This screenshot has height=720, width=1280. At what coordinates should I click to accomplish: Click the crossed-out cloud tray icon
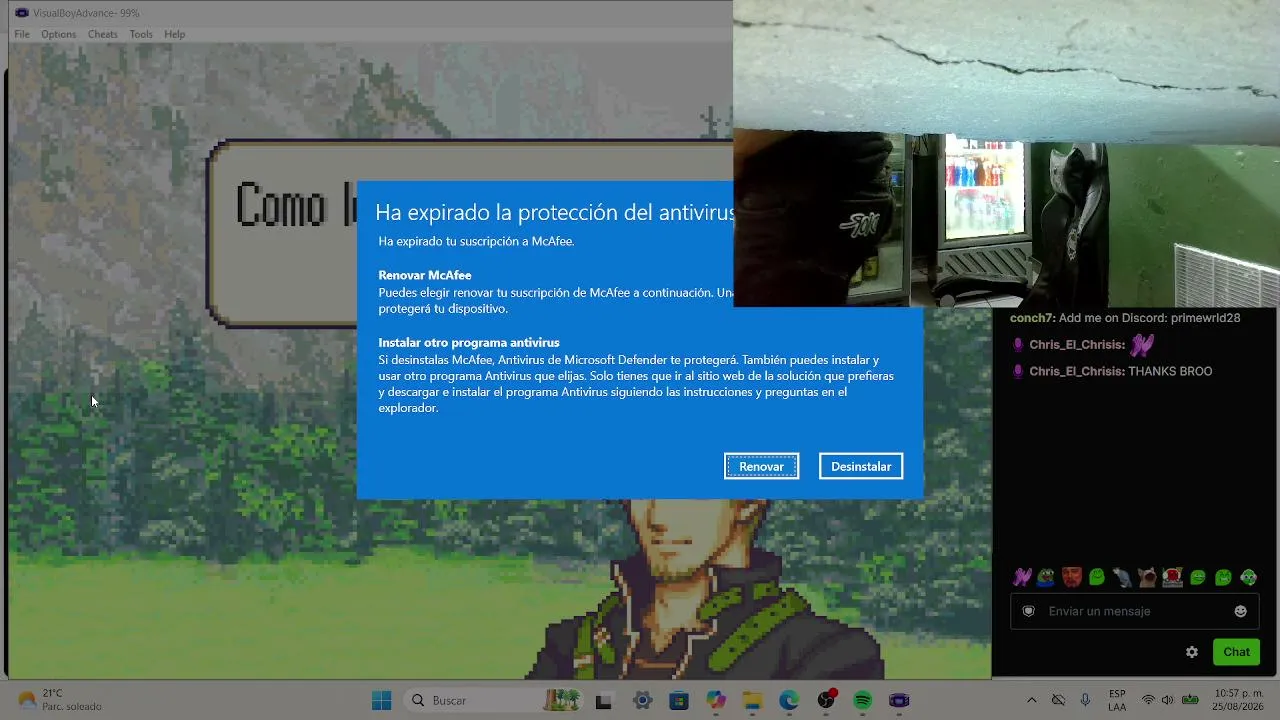click(x=1058, y=700)
